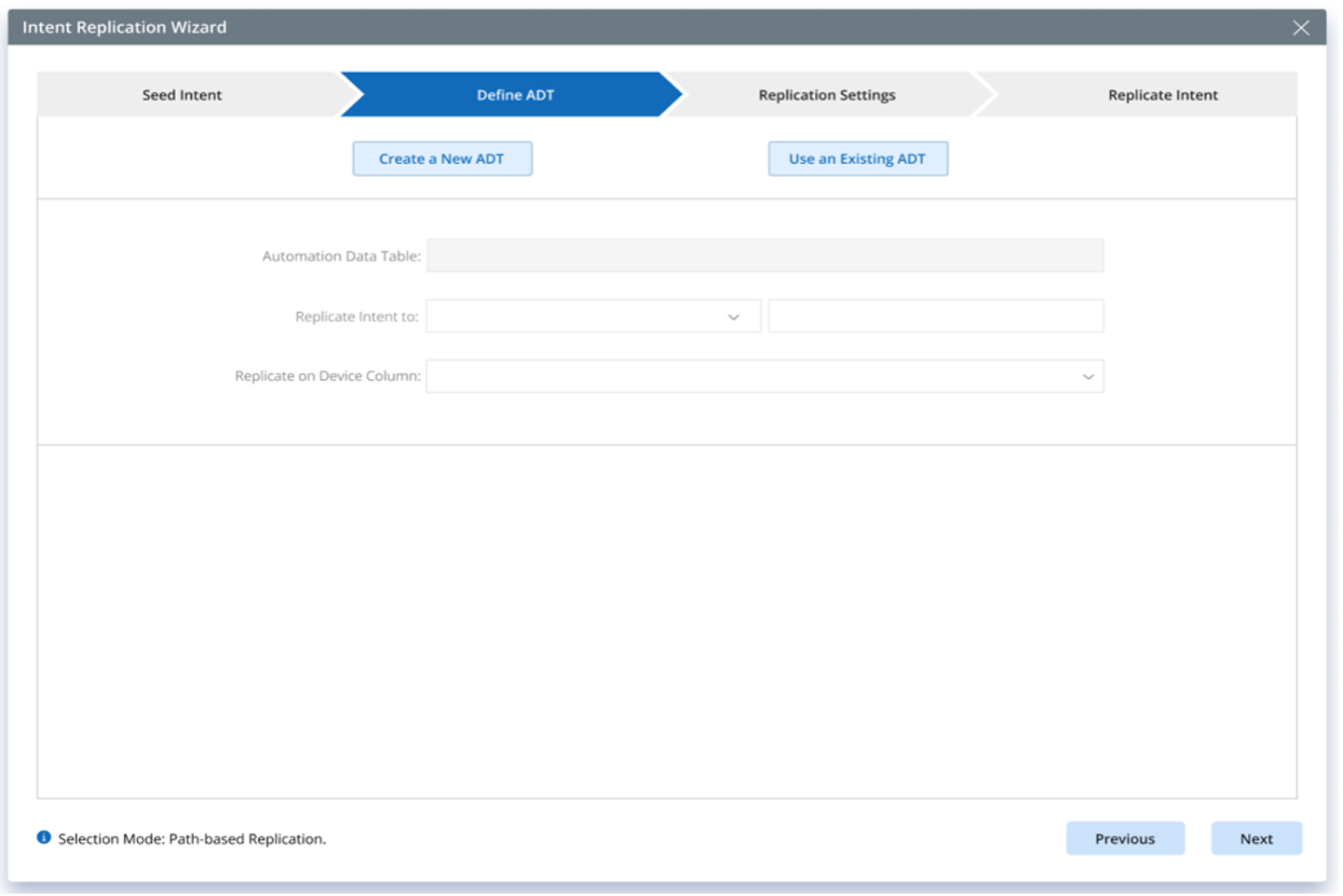Viewport: 1343px width, 896px height.
Task: Click the Automation Data Table label
Action: (342, 256)
